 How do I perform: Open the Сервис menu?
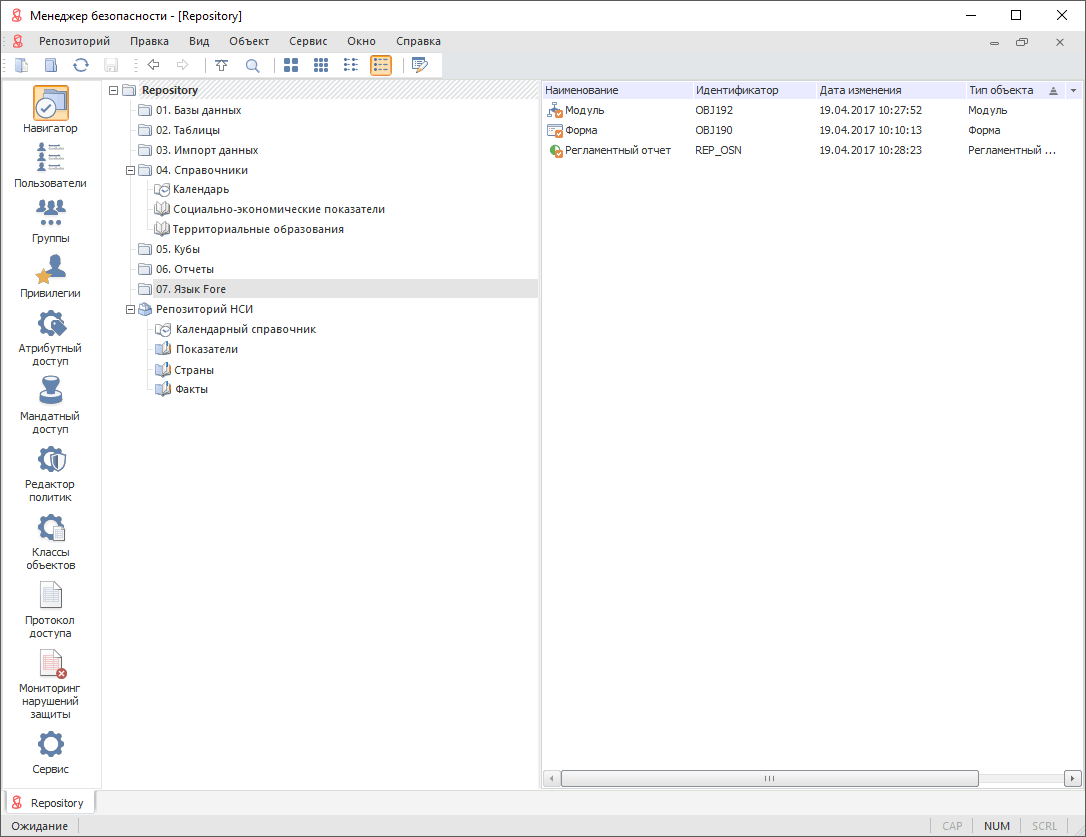[x=308, y=41]
